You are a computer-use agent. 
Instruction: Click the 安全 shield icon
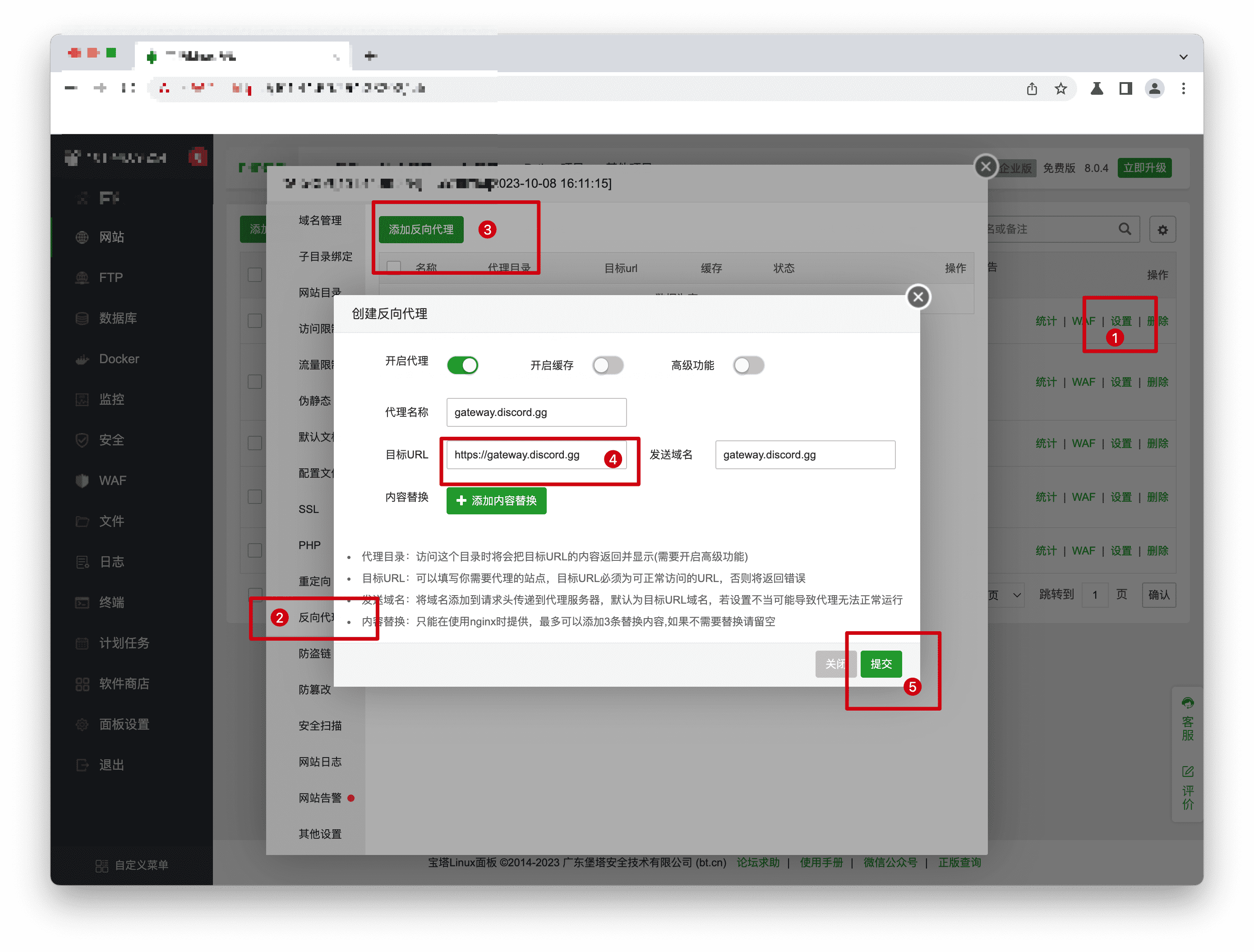click(x=82, y=440)
